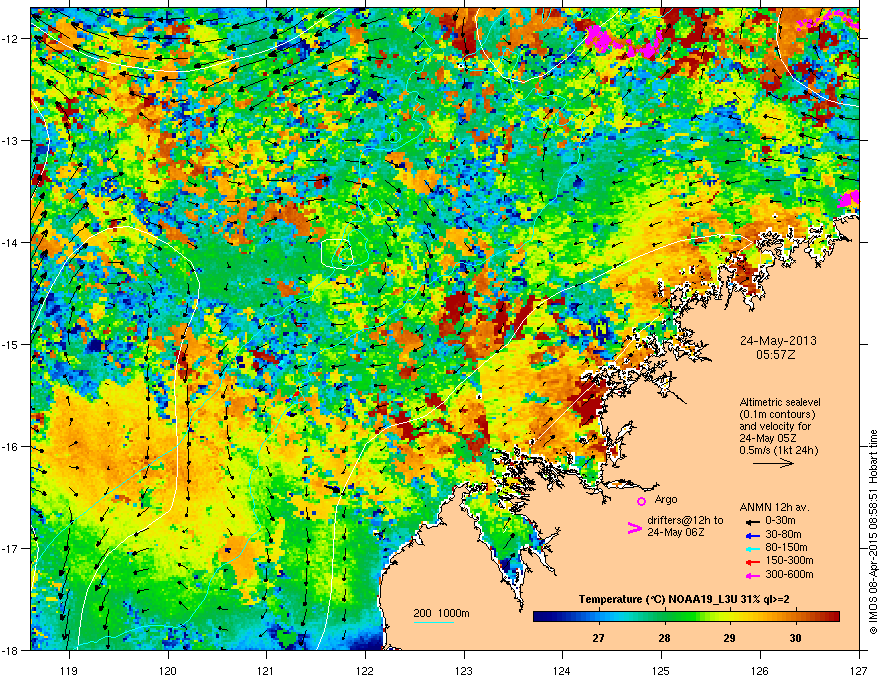
Task: Click the 'Temperature (°C) NOAA19_L3U 31% ql>=2' title
Action: (x=684, y=600)
